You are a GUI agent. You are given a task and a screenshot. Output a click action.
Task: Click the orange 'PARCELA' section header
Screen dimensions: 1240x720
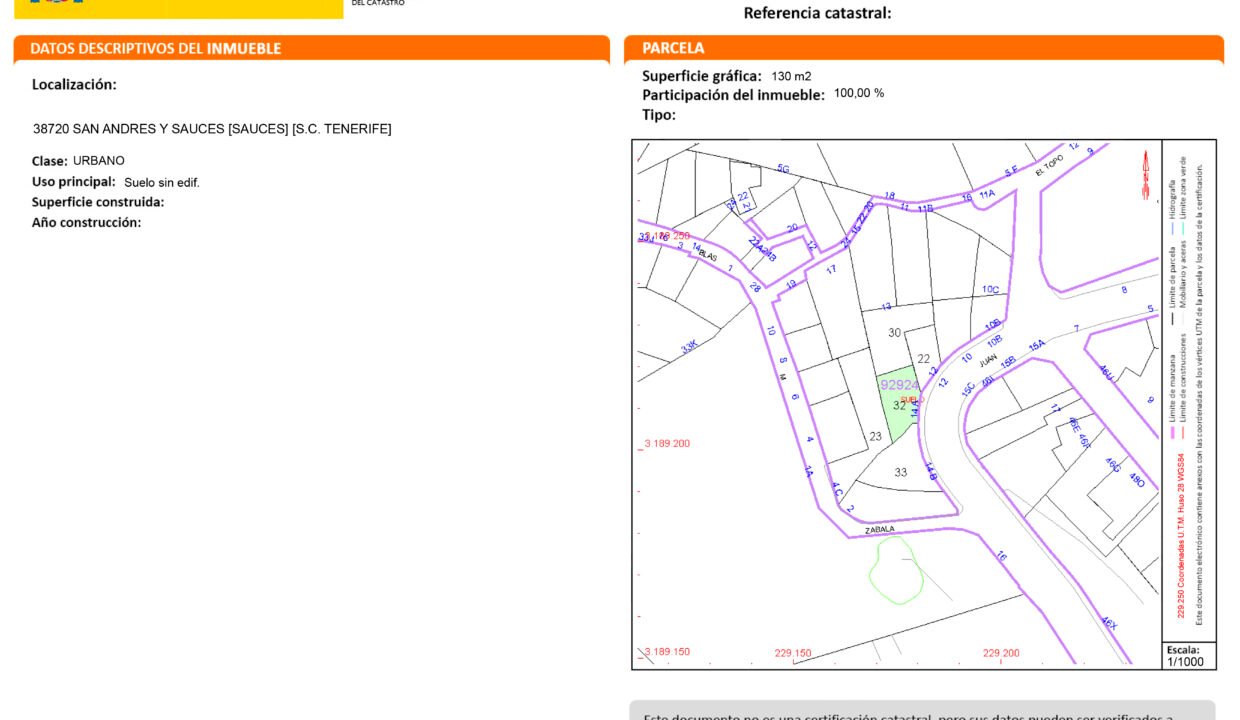(673, 48)
